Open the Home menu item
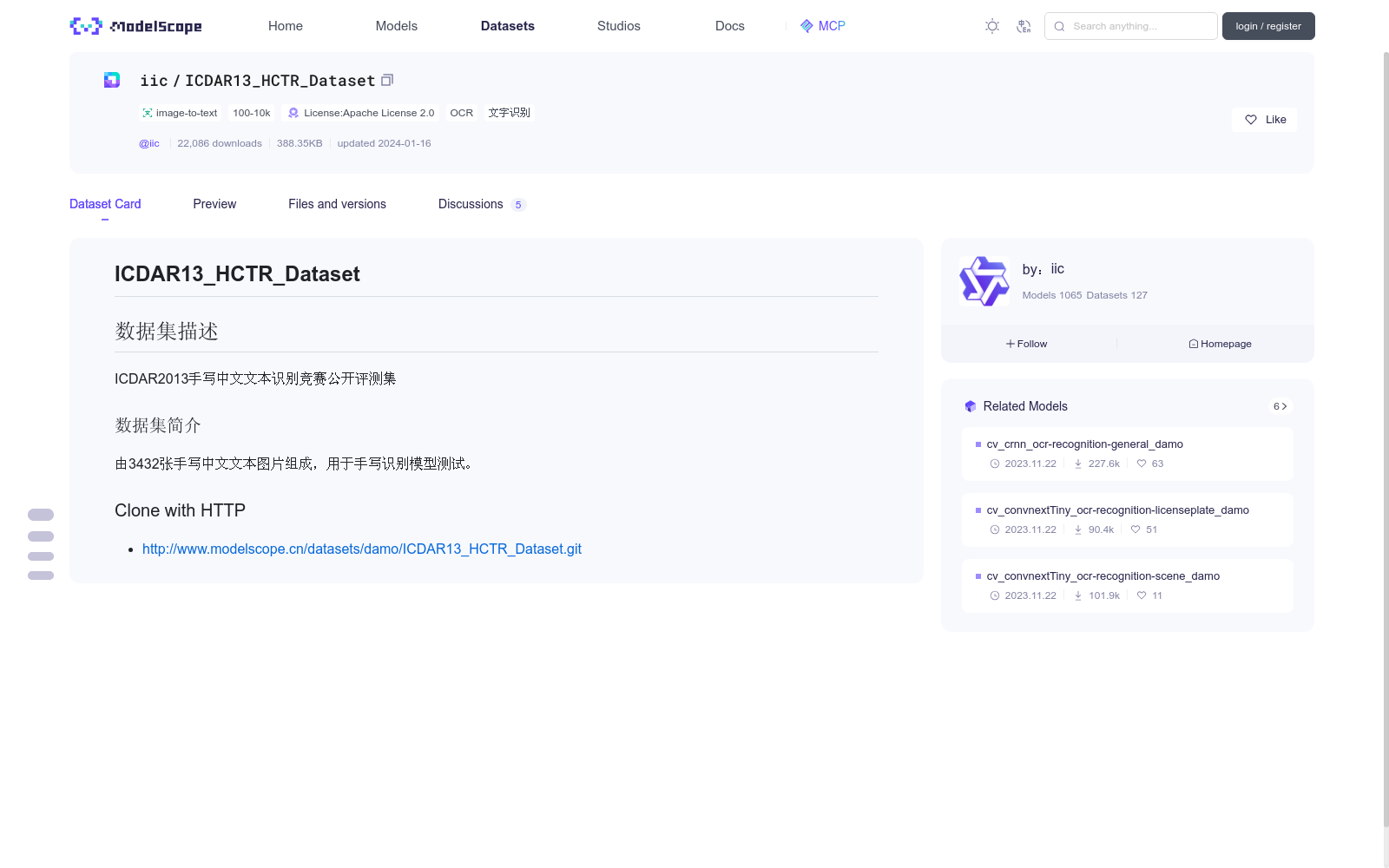1389x868 pixels. (286, 26)
